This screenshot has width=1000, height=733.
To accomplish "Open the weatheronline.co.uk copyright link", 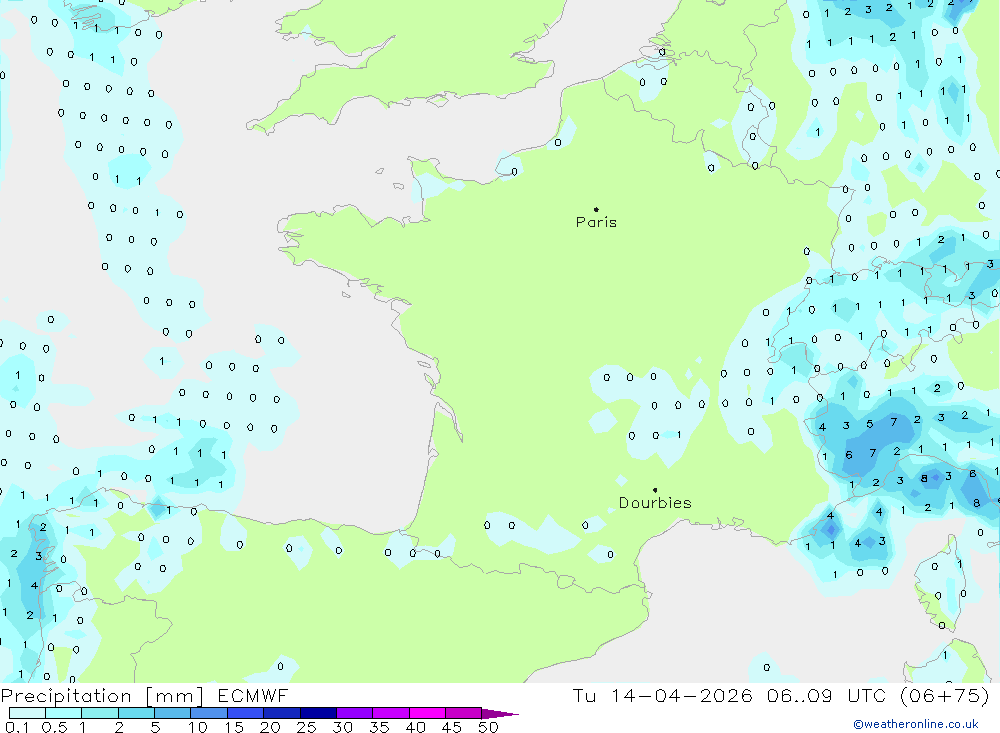I will (916, 724).
